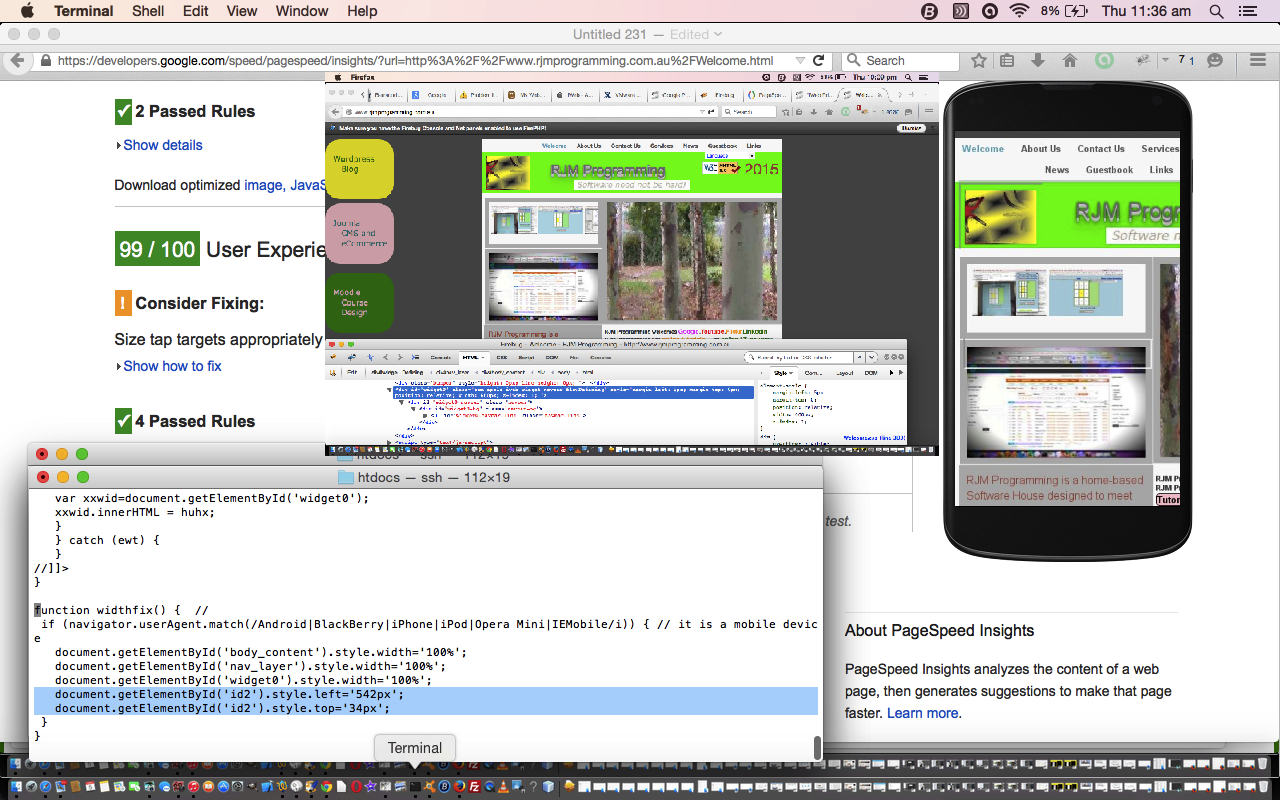Click Guestbook in the phone preview
The height and width of the screenshot is (800, 1280).
pos(1110,170)
